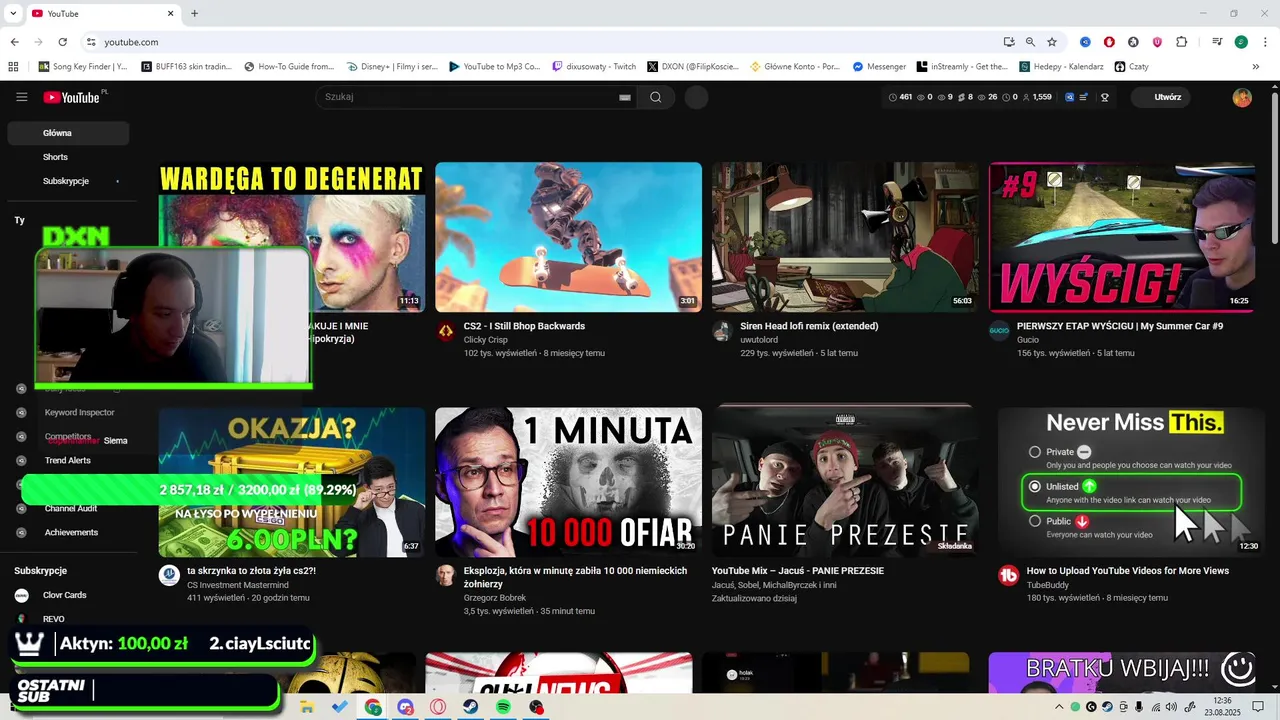Click the 'ta skrzynka to złota żyła cs2?!' title
Viewport: 1280px width, 720px height.
pyautogui.click(x=251, y=571)
